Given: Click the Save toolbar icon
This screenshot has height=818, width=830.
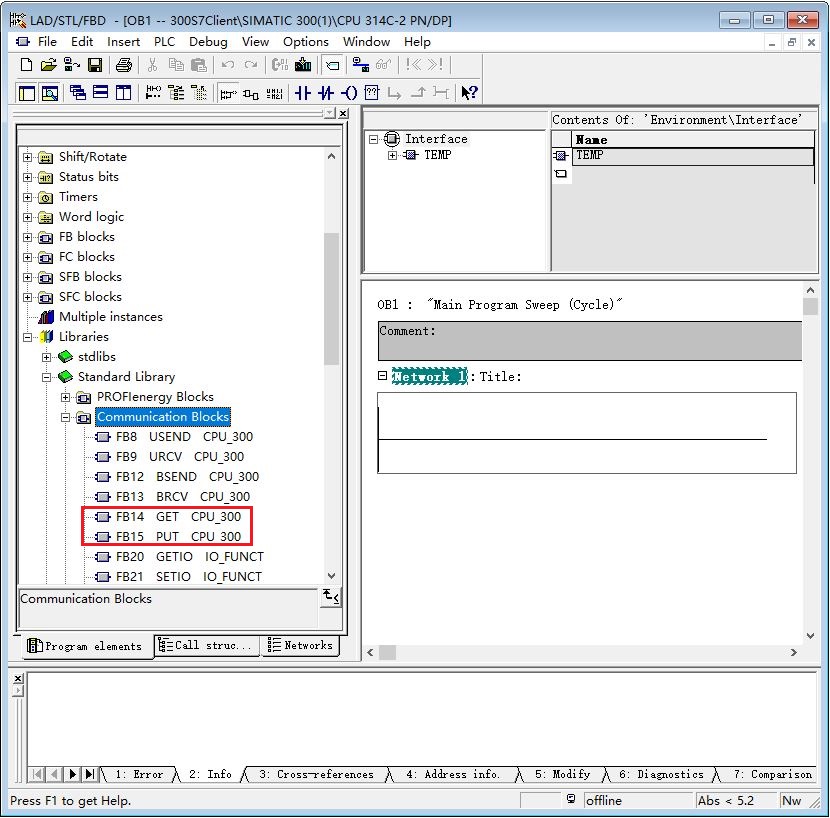Looking at the screenshot, I should pyautogui.click(x=94, y=65).
